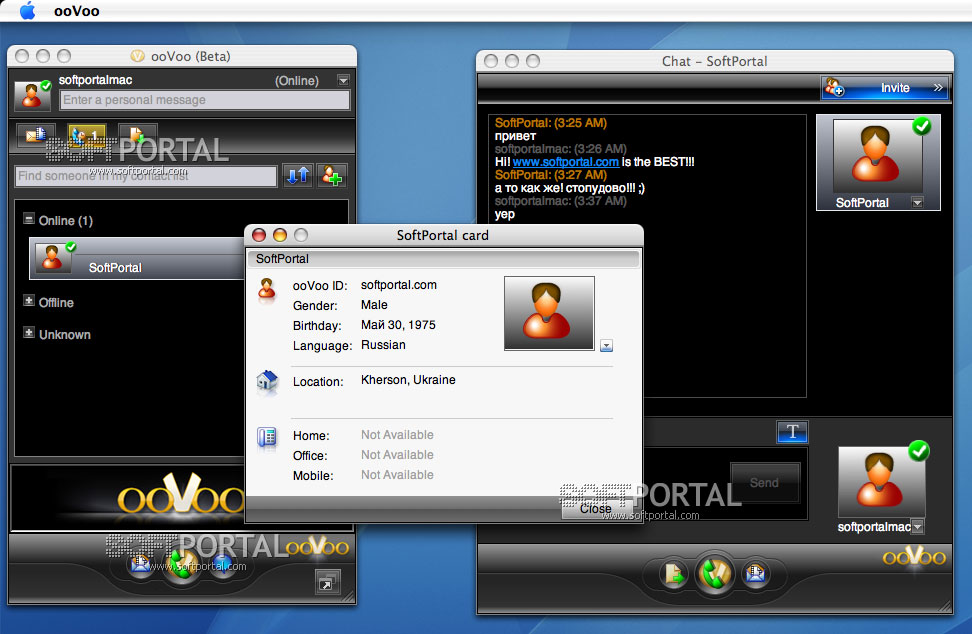Click the Not Available value for Office
Viewport: 972px width, 634px height.
(397, 455)
